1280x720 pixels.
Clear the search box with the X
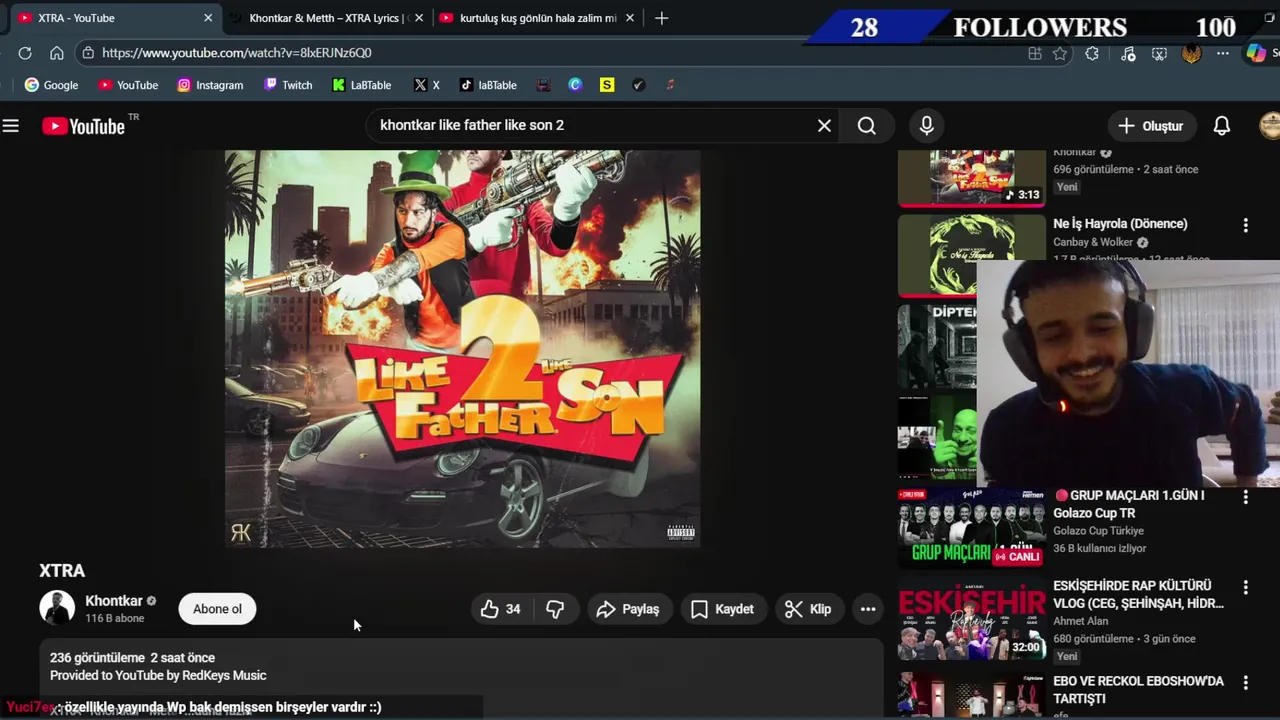tap(824, 126)
